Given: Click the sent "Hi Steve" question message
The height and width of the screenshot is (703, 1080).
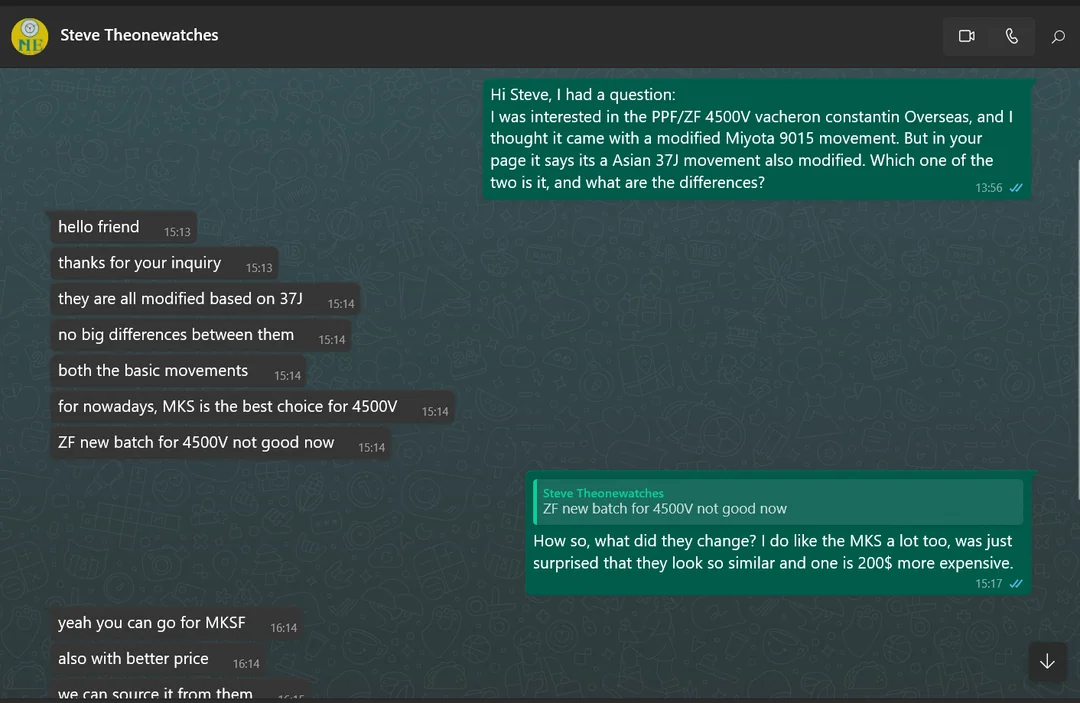Looking at the screenshot, I should 755,138.
